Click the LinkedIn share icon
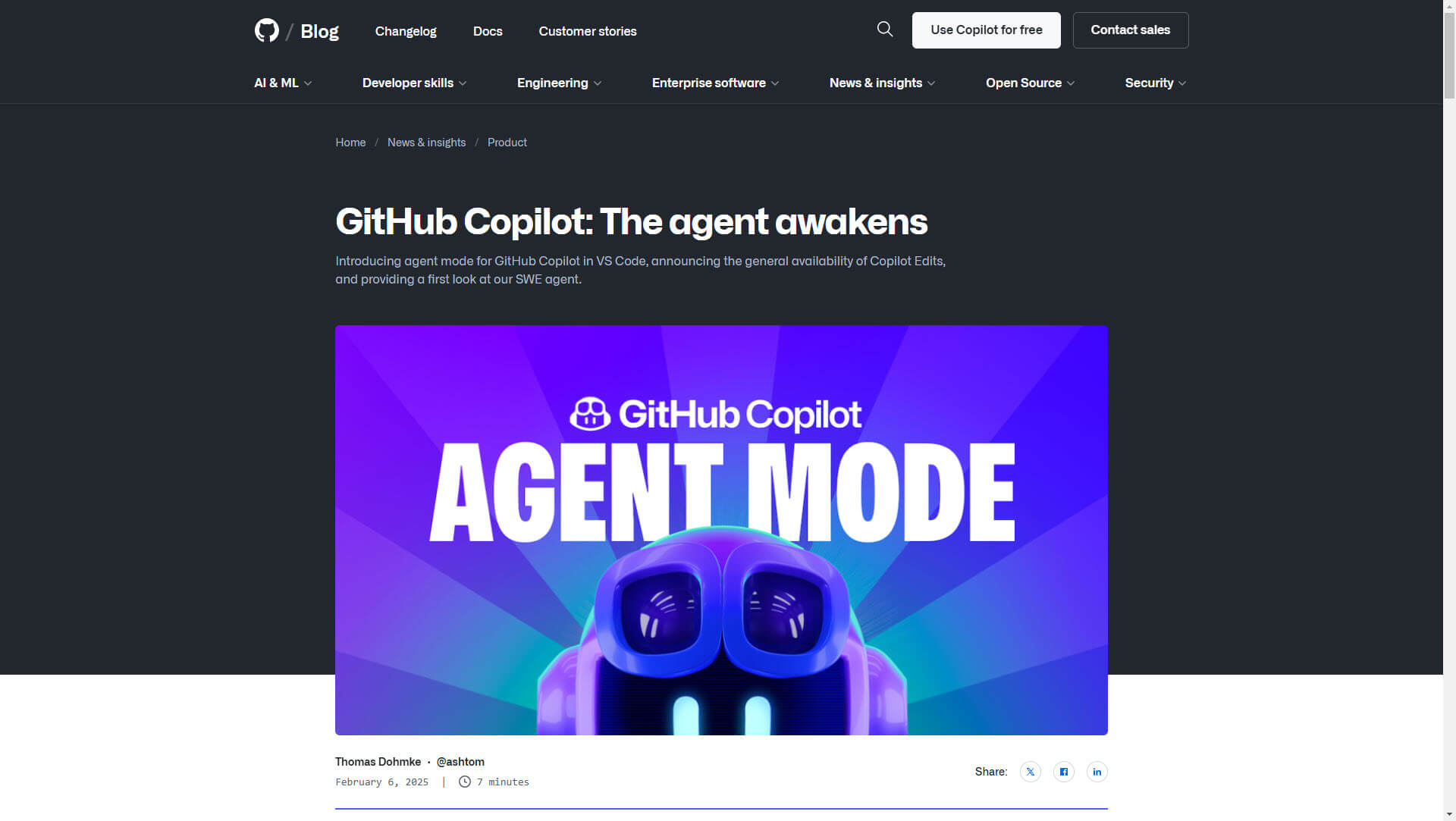Screen dimensions: 1456x821 pos(1096,771)
